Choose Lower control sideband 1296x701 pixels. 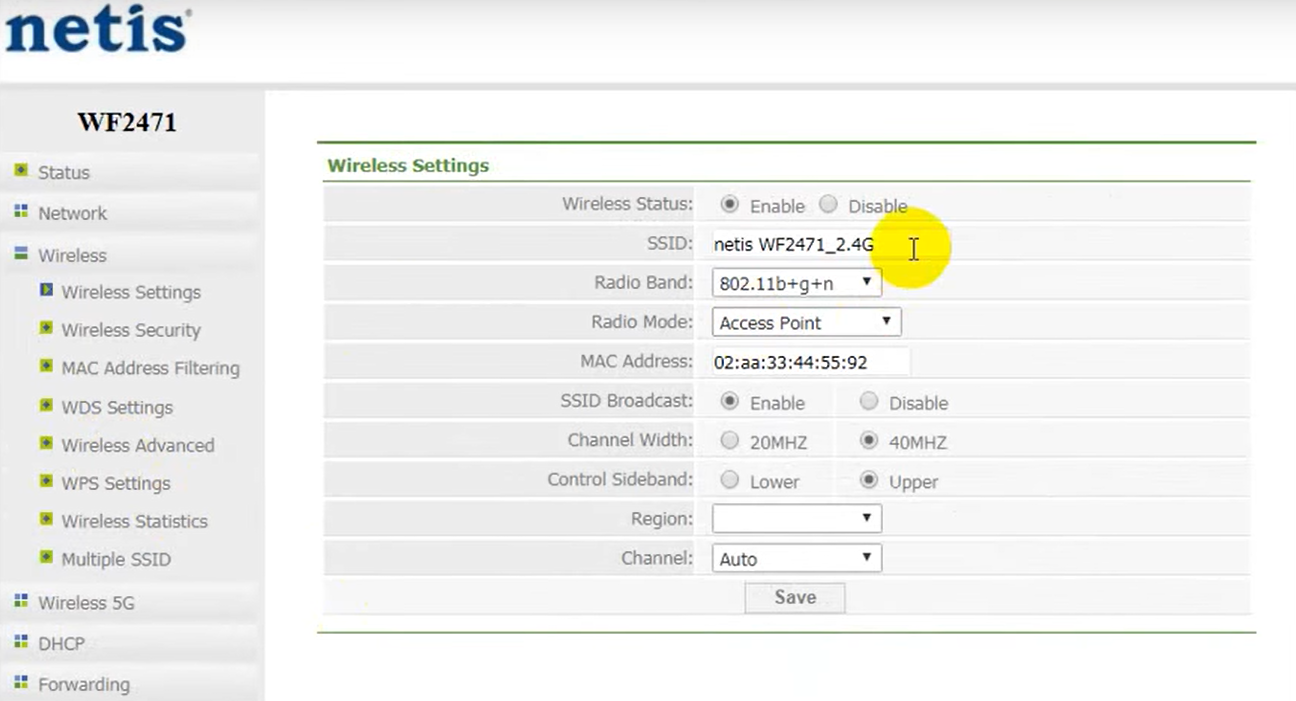coord(730,480)
